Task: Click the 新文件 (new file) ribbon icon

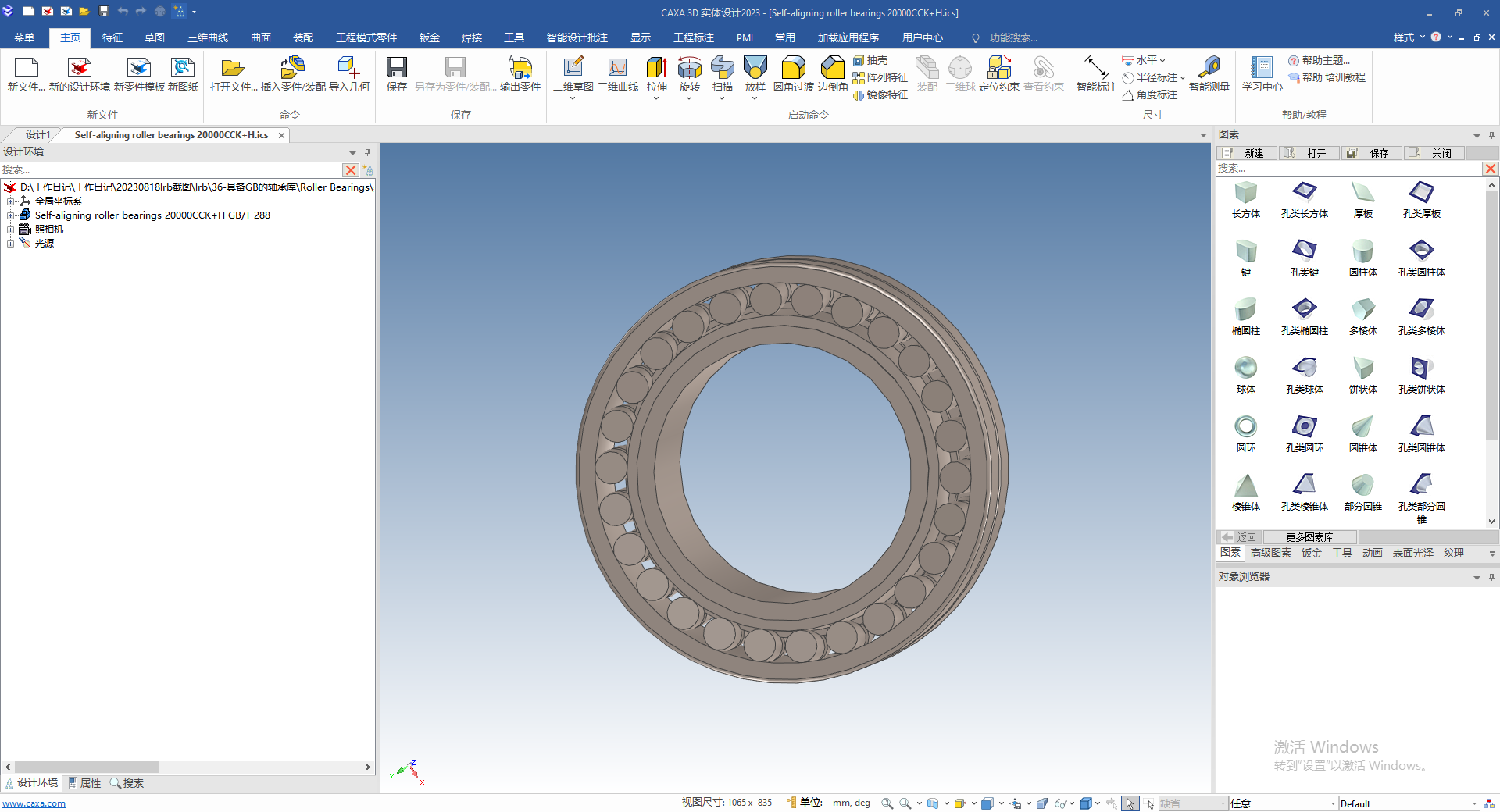Action: pos(26,74)
